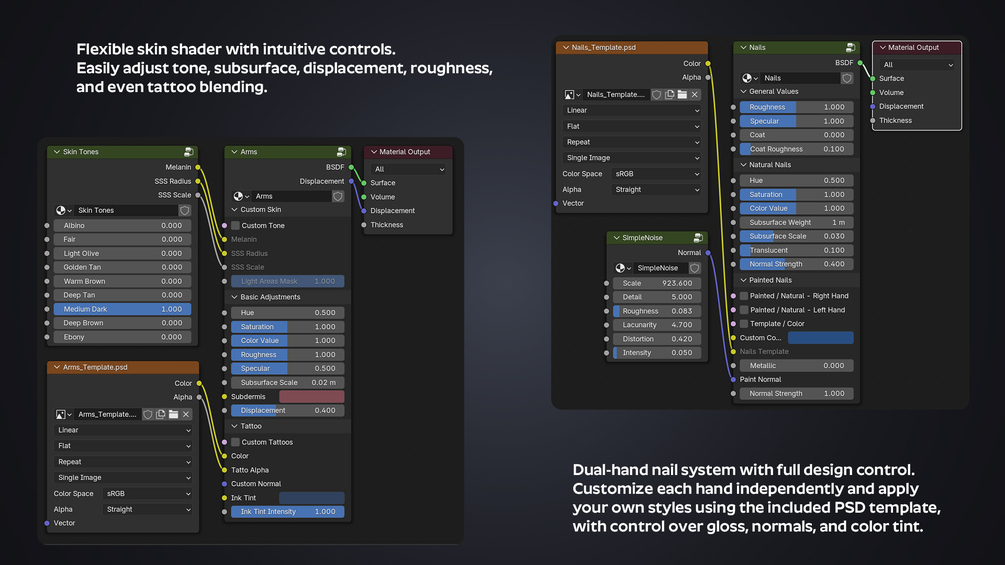Viewport: 1005px width, 565px height.
Task: Enable the Custom Tone checkbox
Action: pyautogui.click(x=235, y=225)
